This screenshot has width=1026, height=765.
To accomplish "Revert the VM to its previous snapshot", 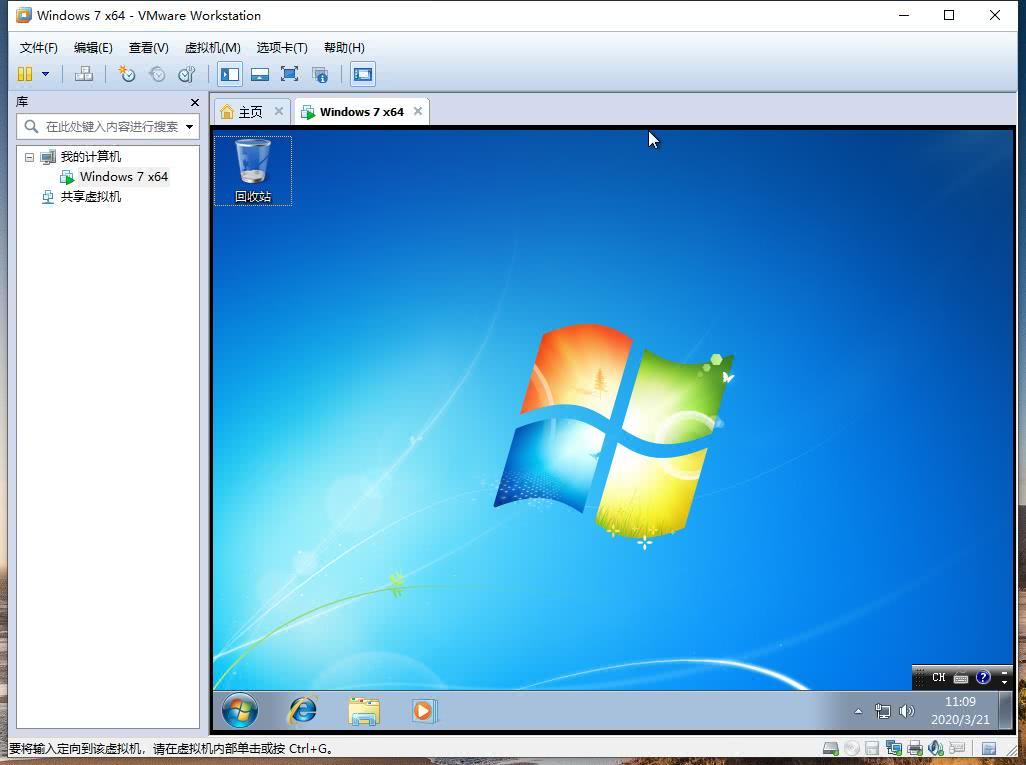I will (157, 74).
